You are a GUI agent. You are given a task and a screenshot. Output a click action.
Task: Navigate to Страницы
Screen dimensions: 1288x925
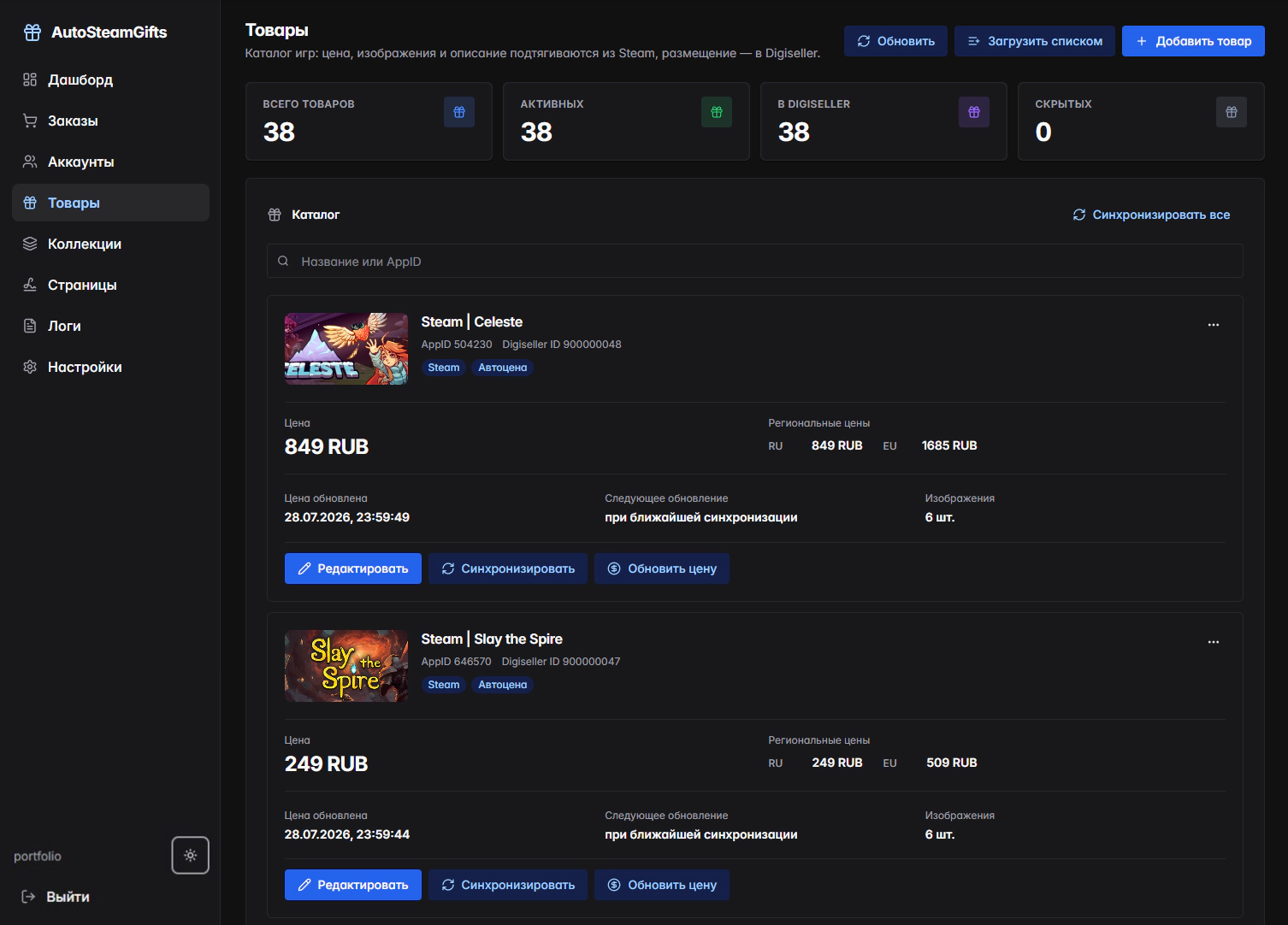110,285
